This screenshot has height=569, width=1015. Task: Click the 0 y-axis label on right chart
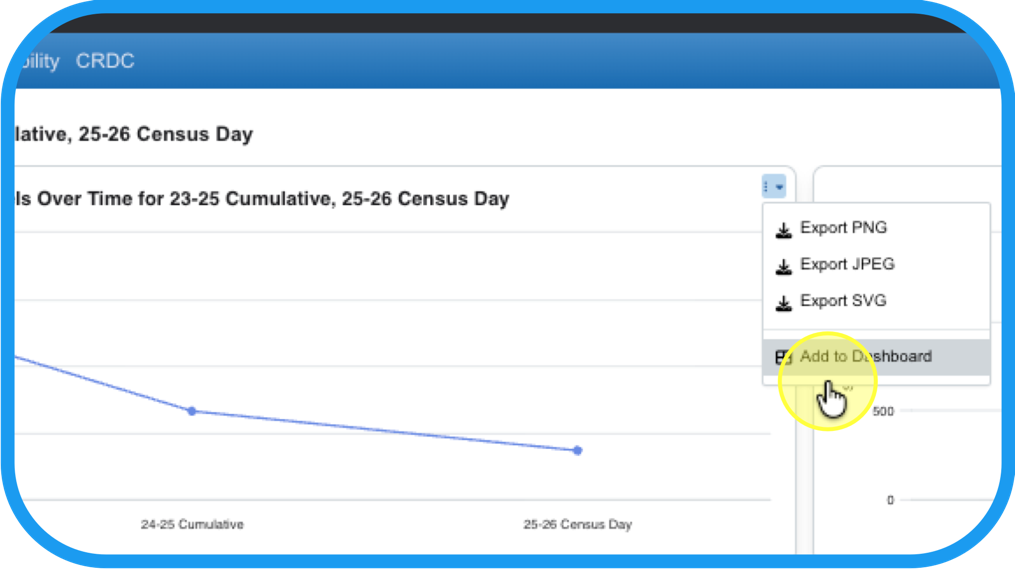point(890,500)
